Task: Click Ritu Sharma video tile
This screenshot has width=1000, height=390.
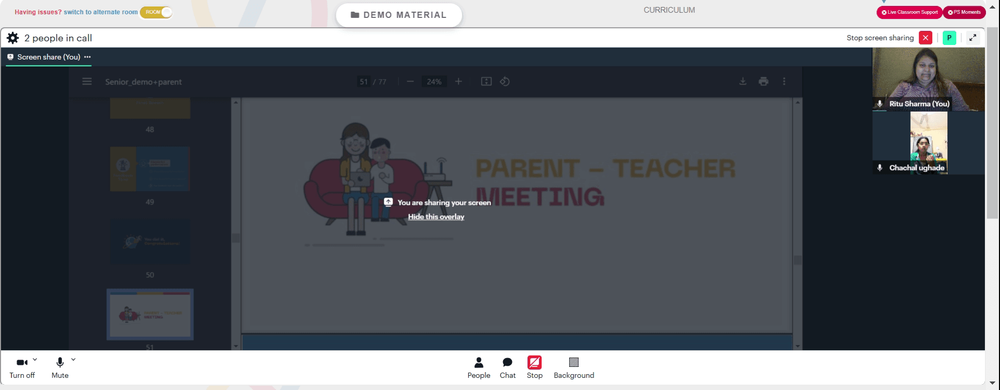Action: tap(929, 79)
